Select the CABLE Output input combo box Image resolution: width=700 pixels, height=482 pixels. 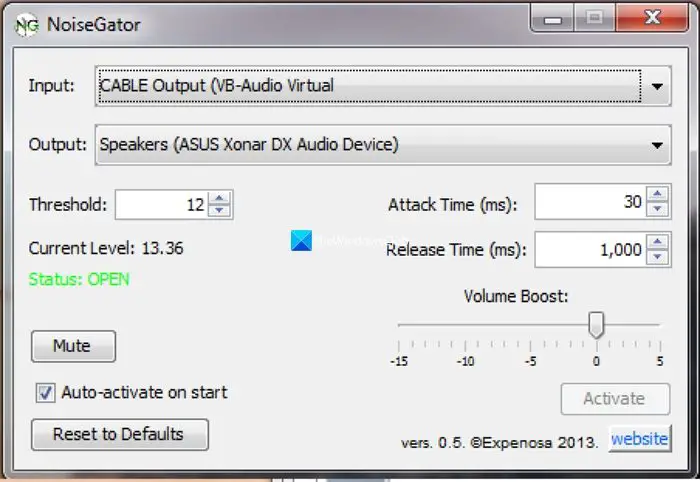(383, 86)
